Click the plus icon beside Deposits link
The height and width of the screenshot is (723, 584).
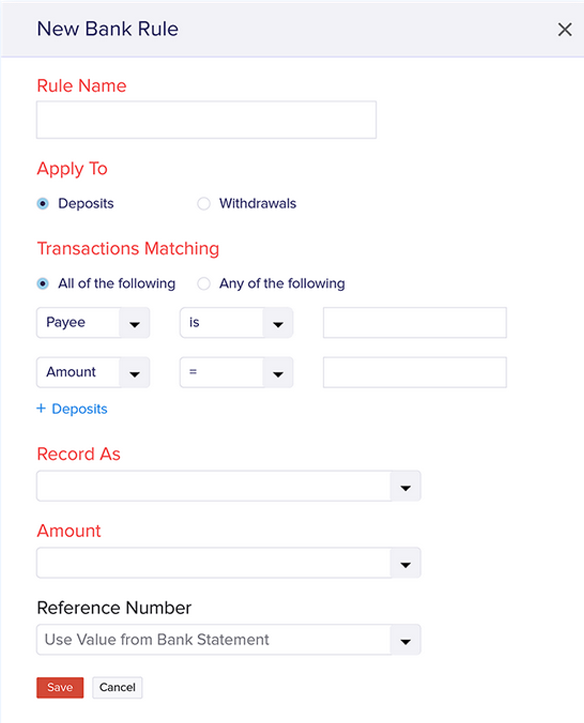41,409
